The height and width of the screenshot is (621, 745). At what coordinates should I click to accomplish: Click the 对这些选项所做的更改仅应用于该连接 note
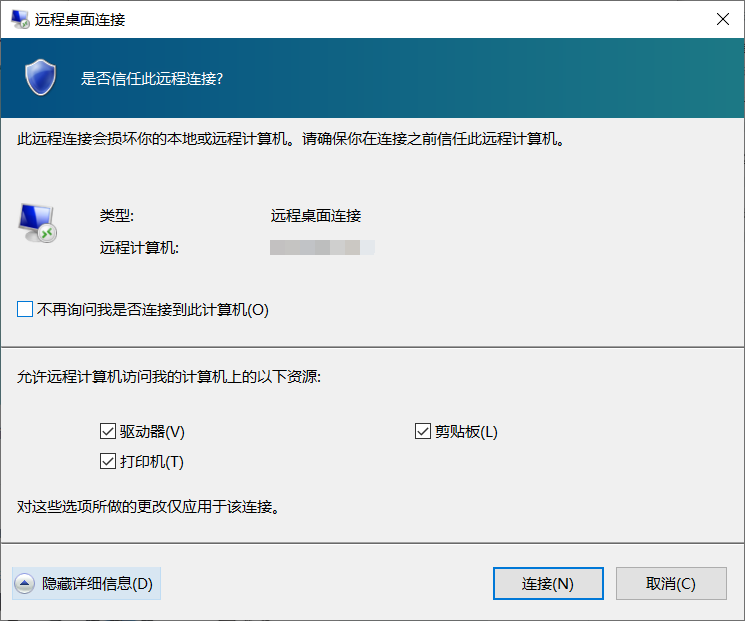[x=148, y=507]
